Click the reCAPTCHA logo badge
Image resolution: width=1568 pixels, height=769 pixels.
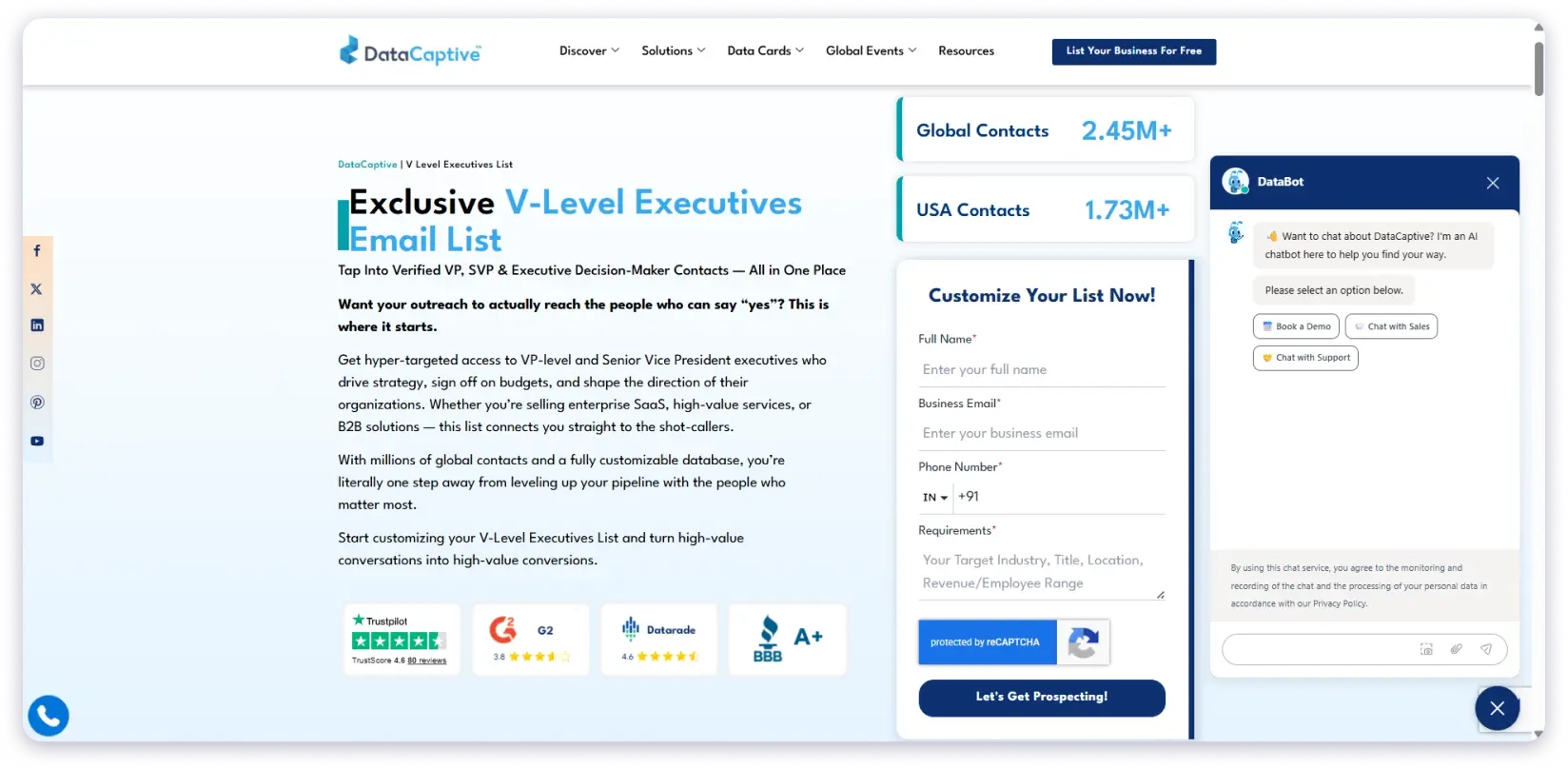click(x=1083, y=642)
